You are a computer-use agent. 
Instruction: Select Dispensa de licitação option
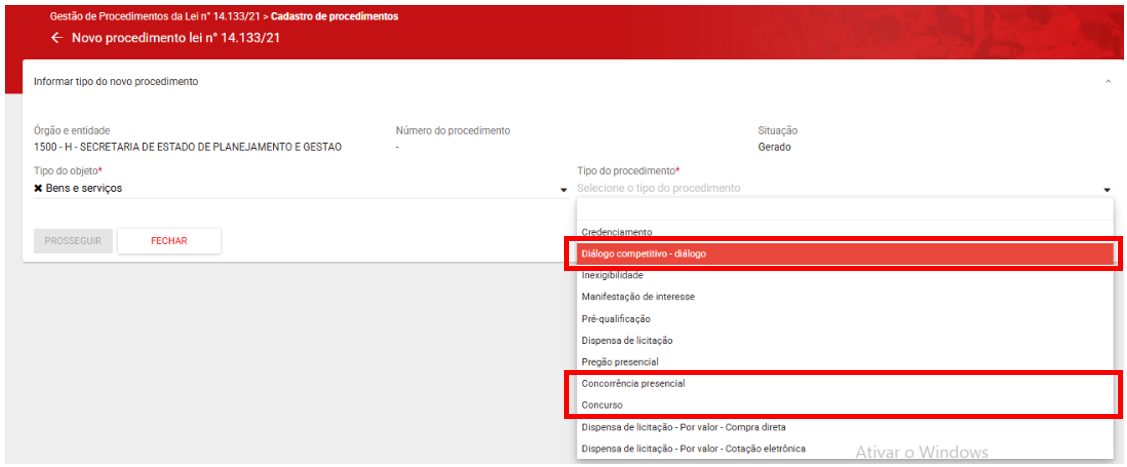[627, 341]
